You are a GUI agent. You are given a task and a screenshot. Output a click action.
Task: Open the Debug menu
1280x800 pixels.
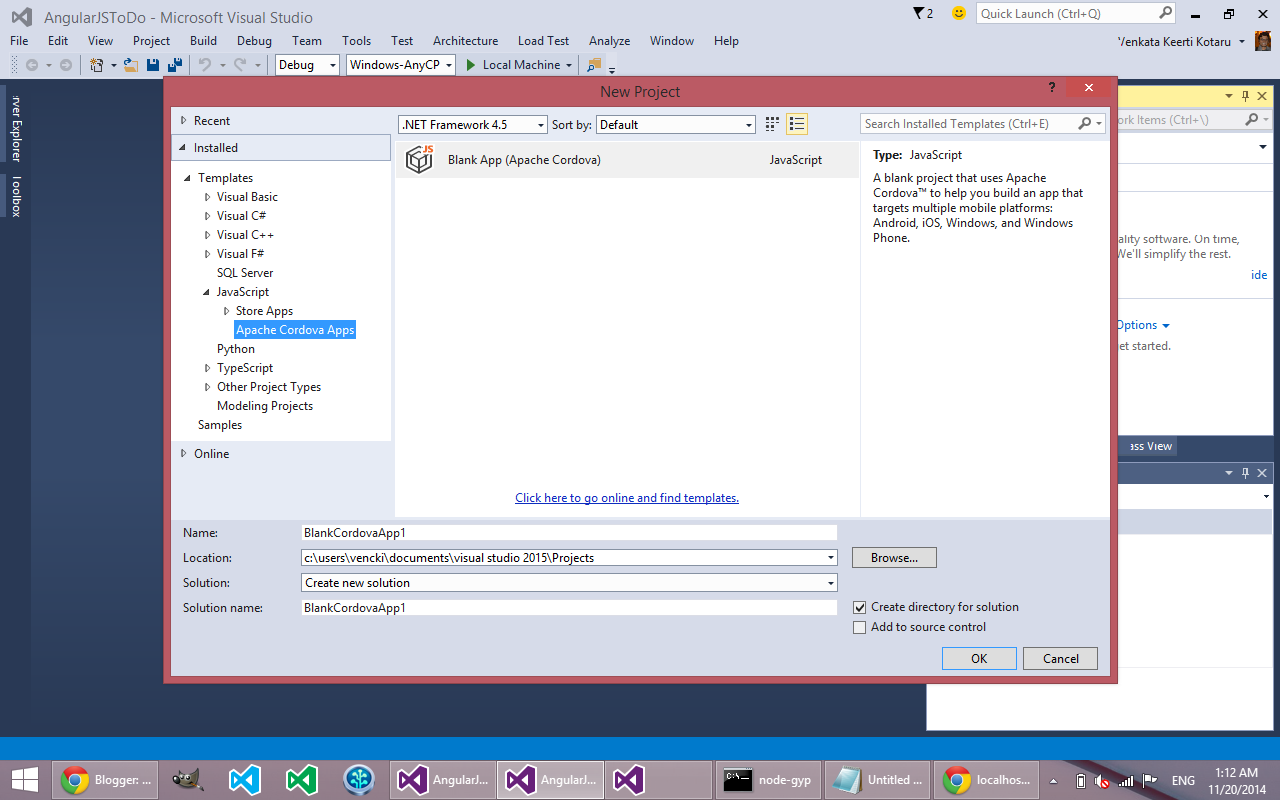click(253, 41)
